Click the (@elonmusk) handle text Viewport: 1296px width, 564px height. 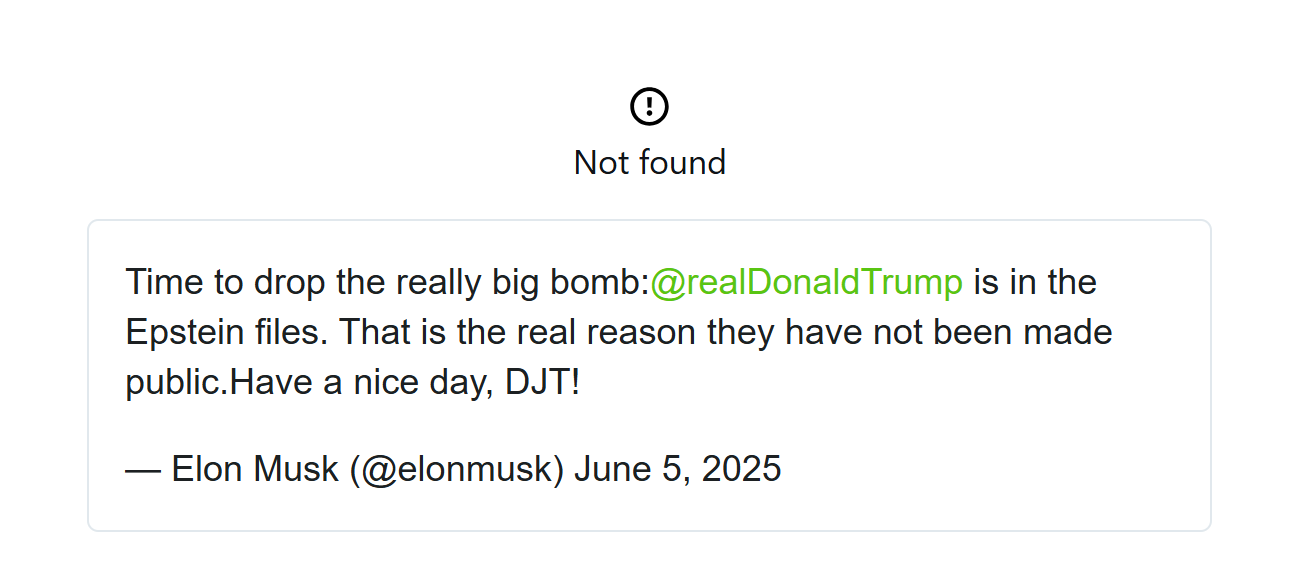coord(457,469)
